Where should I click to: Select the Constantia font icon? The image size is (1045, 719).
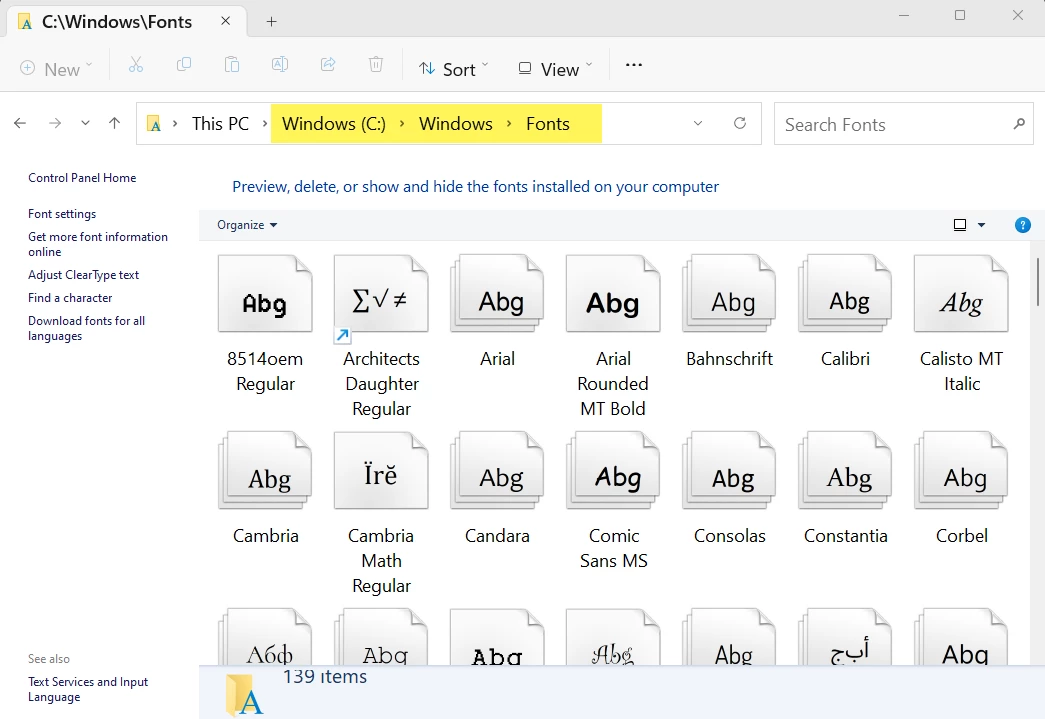845,471
